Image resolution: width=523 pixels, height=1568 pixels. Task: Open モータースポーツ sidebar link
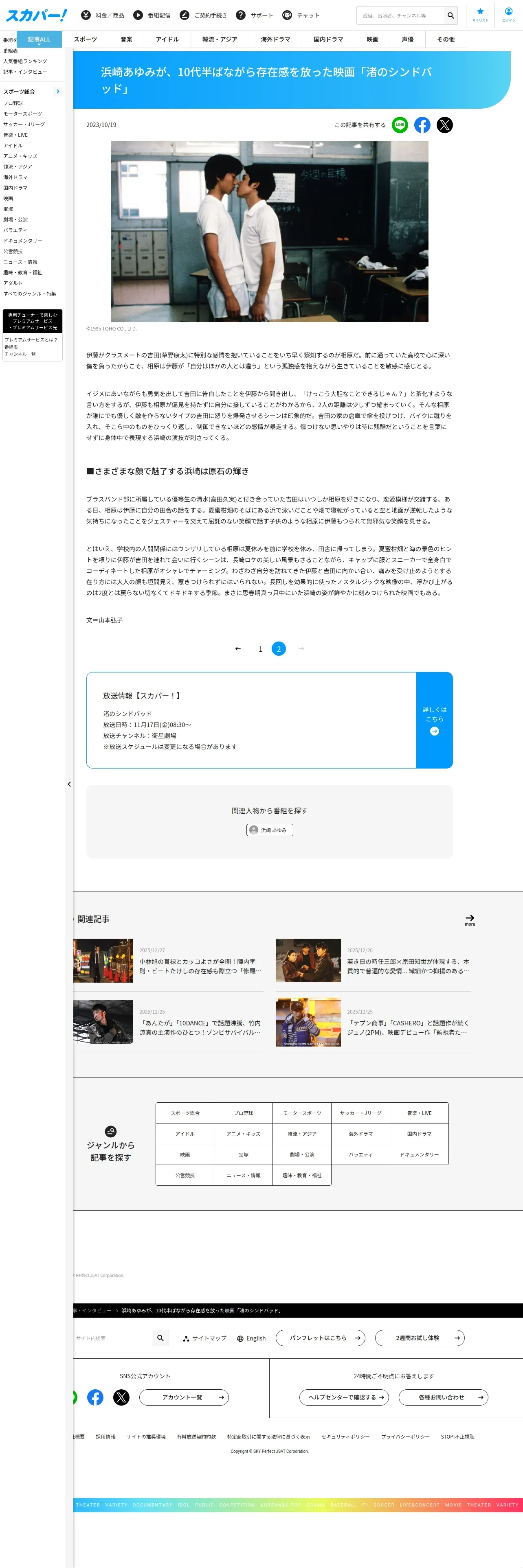click(x=22, y=114)
